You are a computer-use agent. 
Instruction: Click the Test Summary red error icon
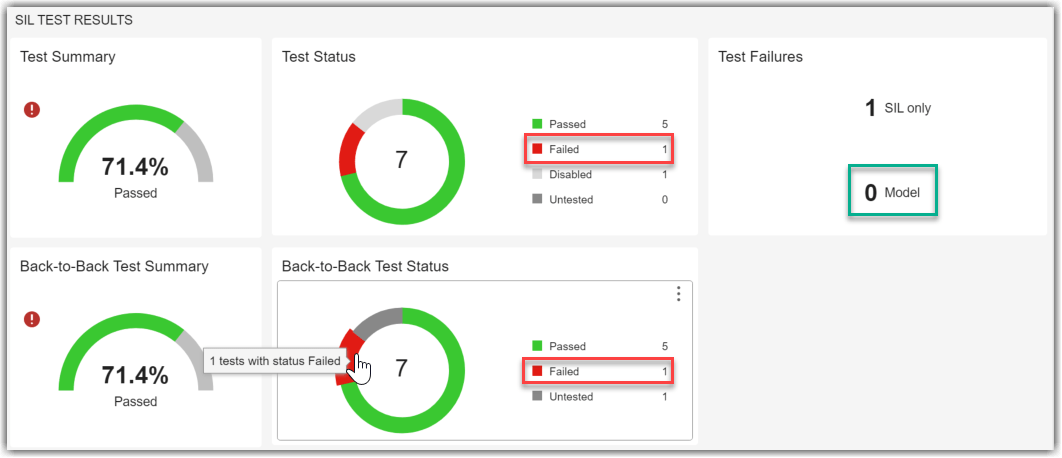31,109
